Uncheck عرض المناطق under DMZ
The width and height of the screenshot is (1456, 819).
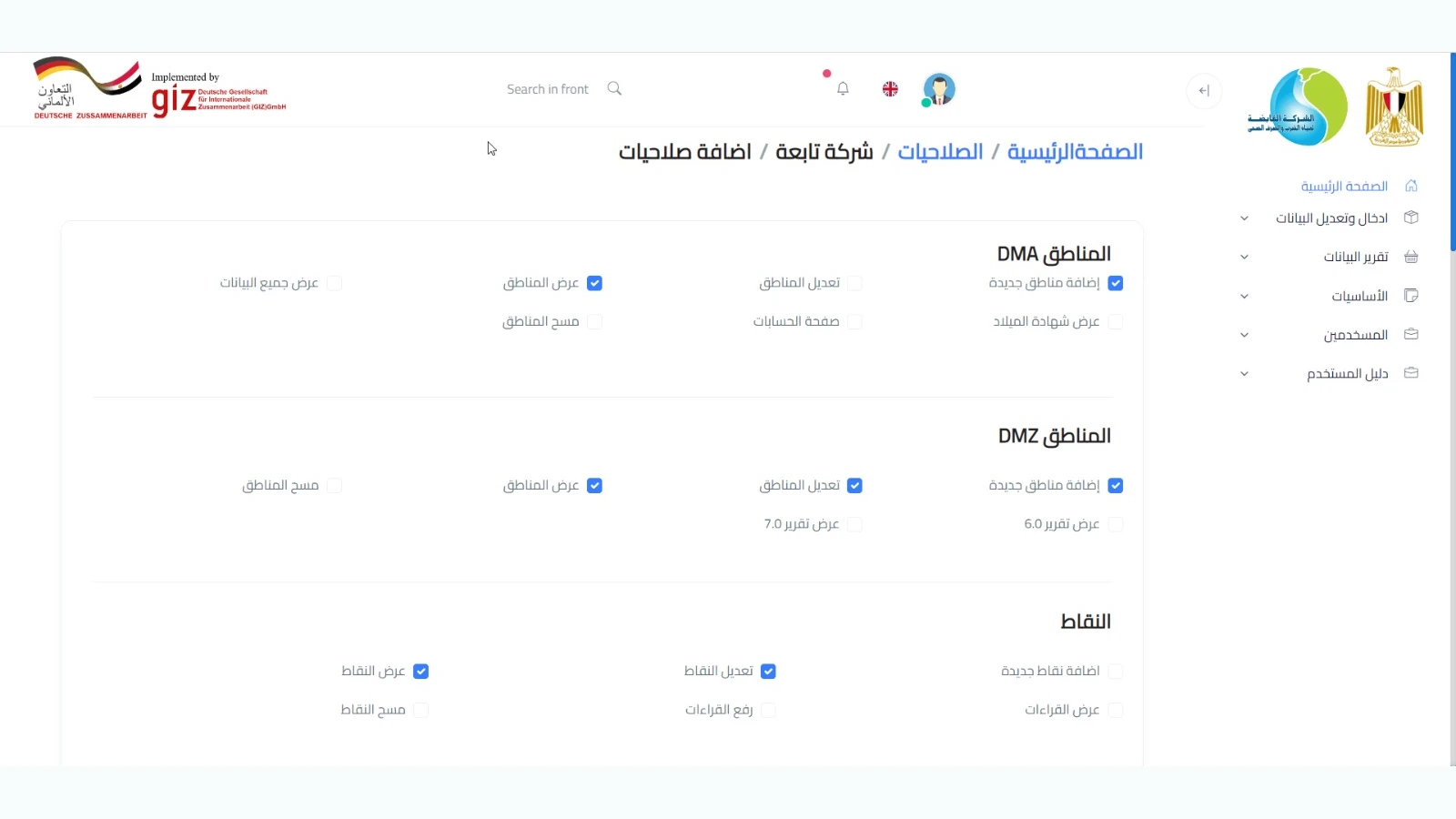pyautogui.click(x=594, y=486)
